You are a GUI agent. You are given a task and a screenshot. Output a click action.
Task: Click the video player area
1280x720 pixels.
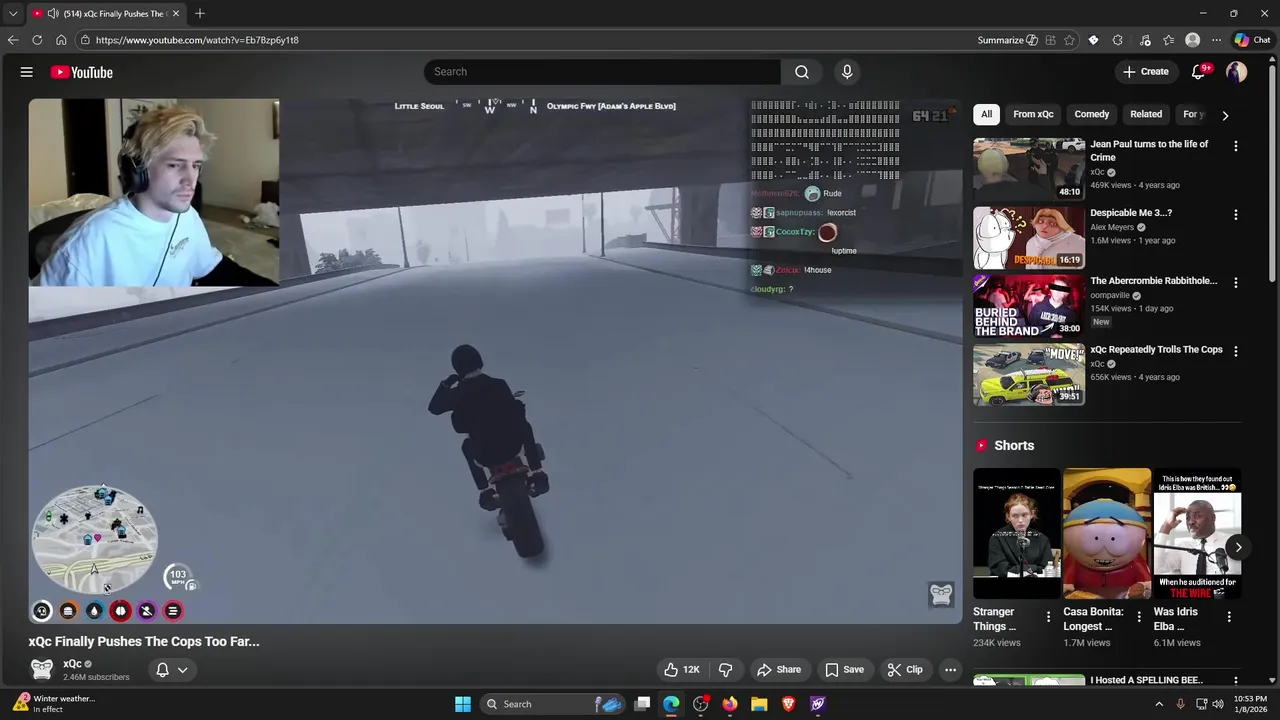click(496, 360)
